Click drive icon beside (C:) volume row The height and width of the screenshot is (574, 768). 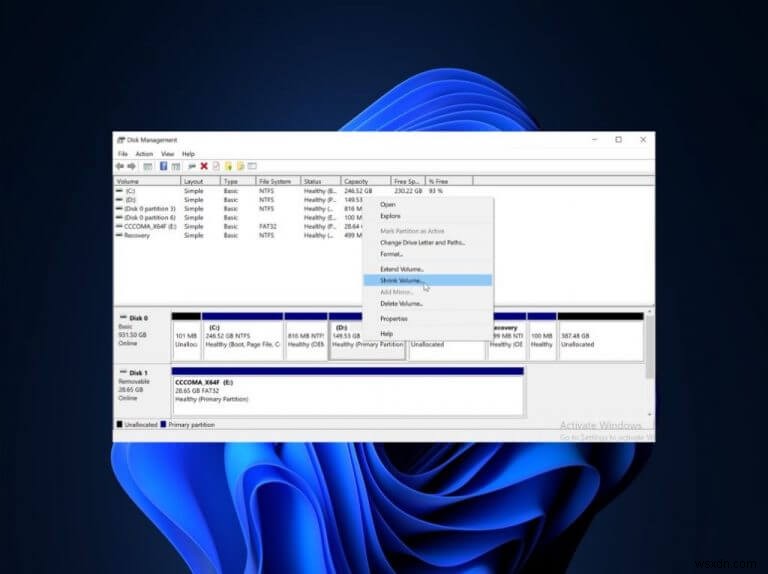tap(119, 191)
